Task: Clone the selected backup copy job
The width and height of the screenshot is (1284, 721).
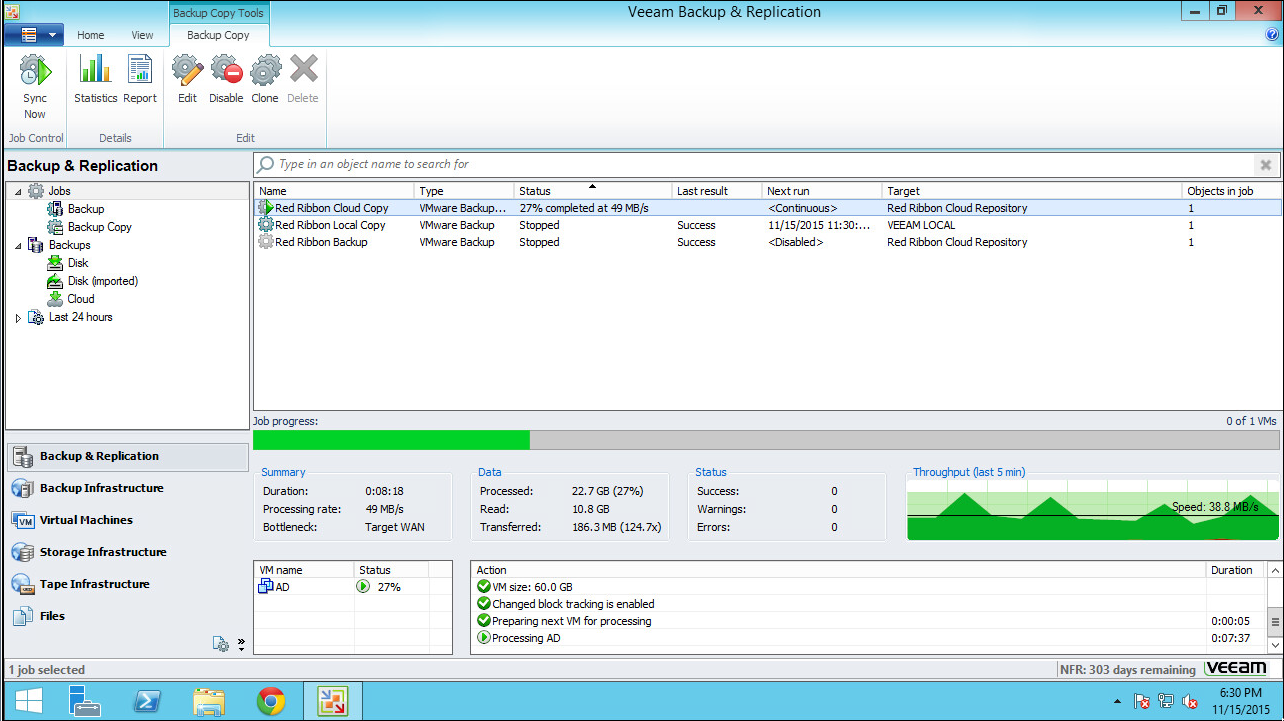Action: (x=265, y=80)
